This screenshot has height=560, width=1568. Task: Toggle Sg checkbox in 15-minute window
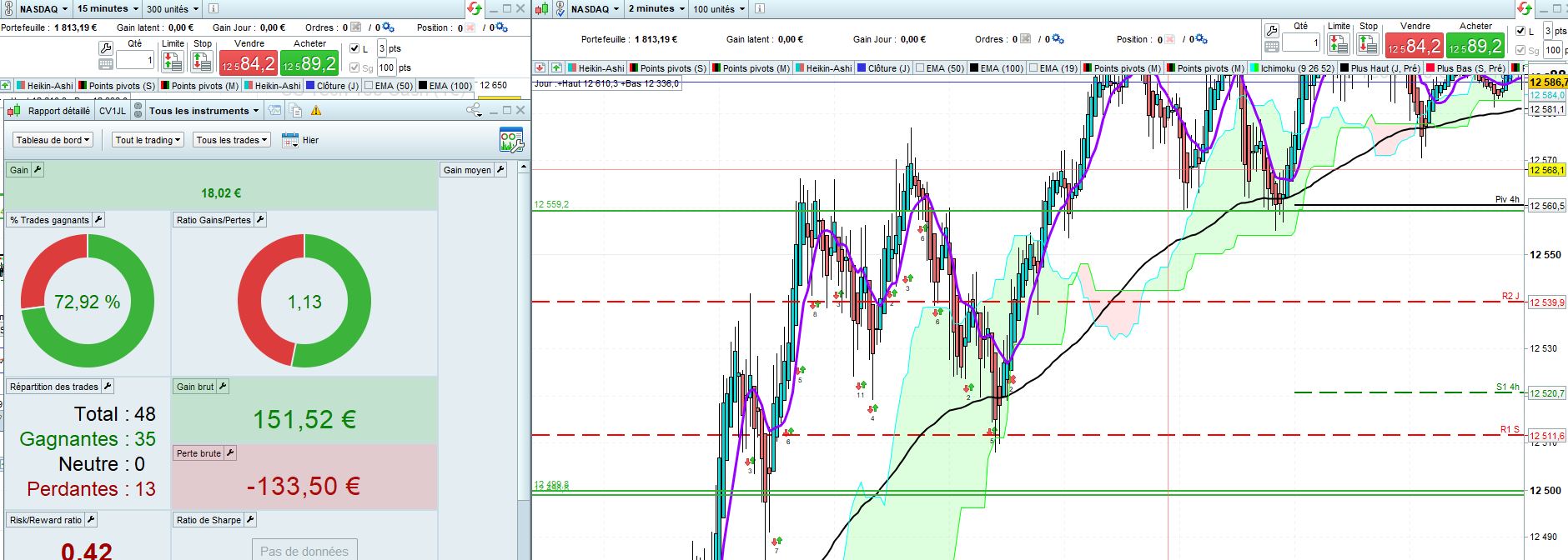354,68
